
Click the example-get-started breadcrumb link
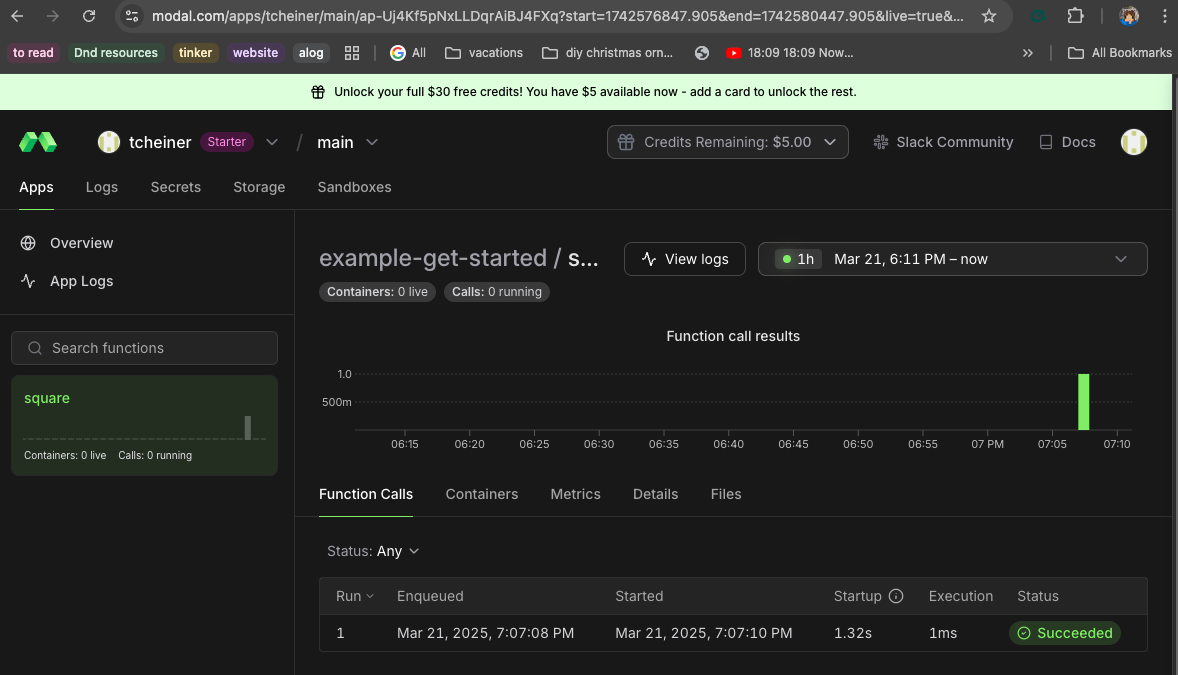(433, 258)
